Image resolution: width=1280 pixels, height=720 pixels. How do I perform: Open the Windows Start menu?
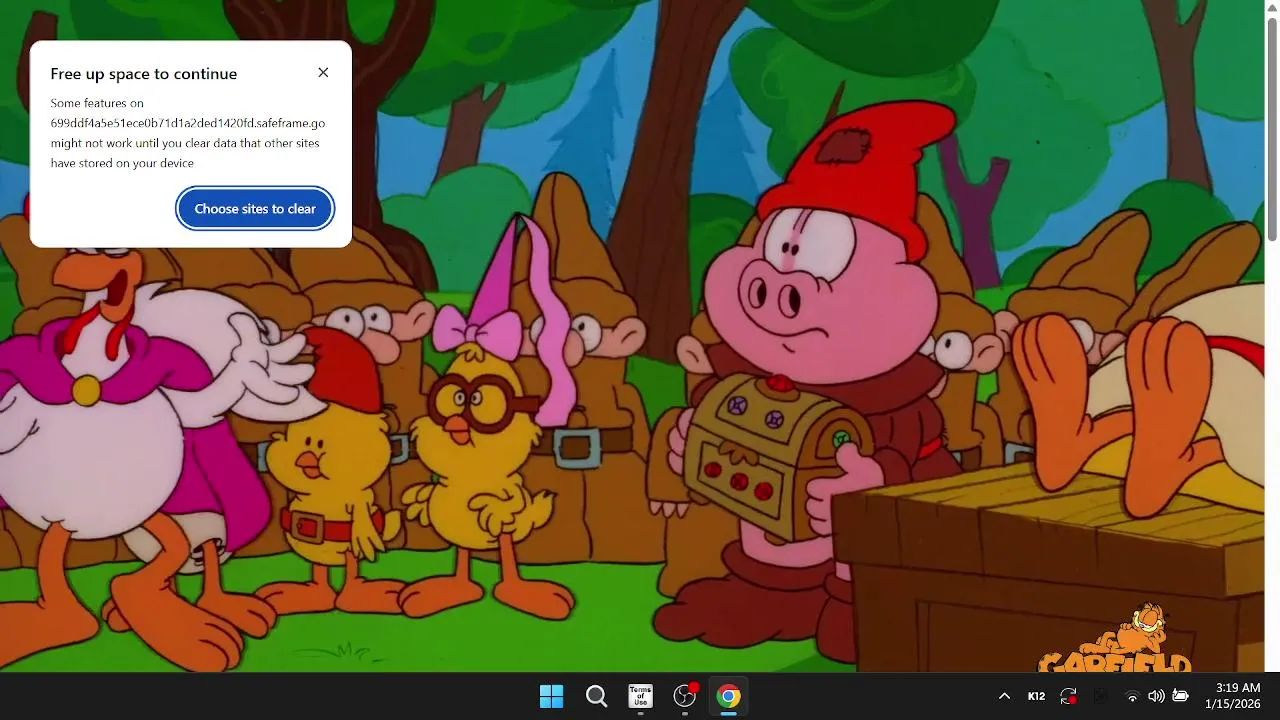(x=551, y=696)
